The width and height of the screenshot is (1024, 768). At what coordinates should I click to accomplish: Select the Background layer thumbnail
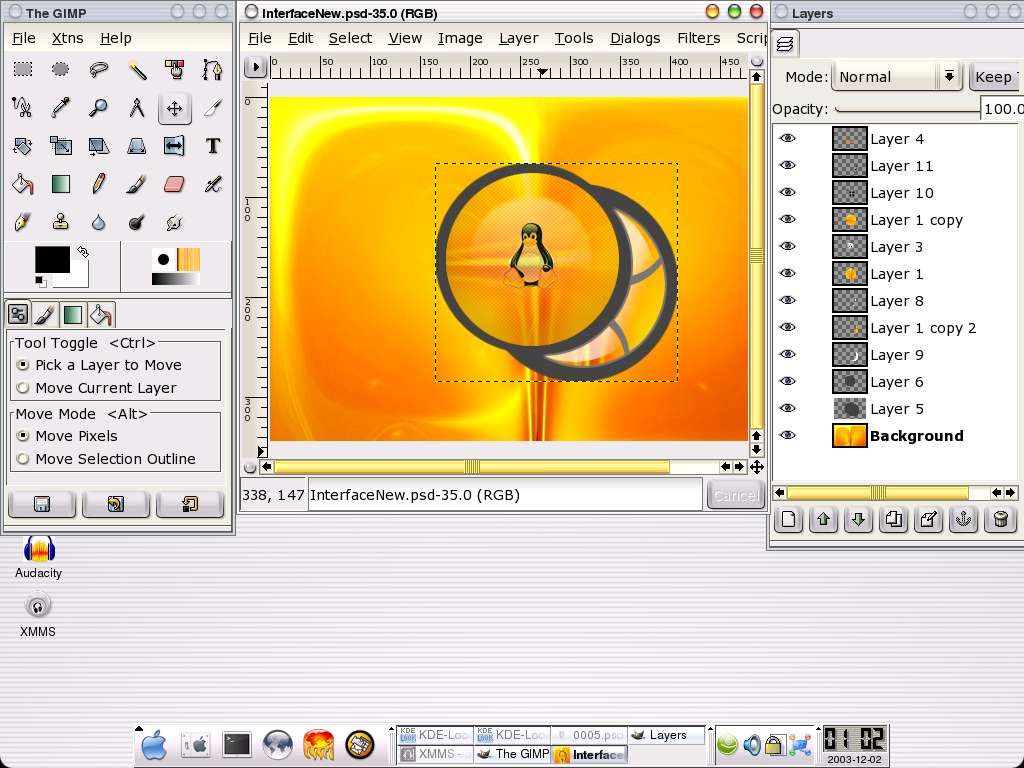pyautogui.click(x=849, y=436)
